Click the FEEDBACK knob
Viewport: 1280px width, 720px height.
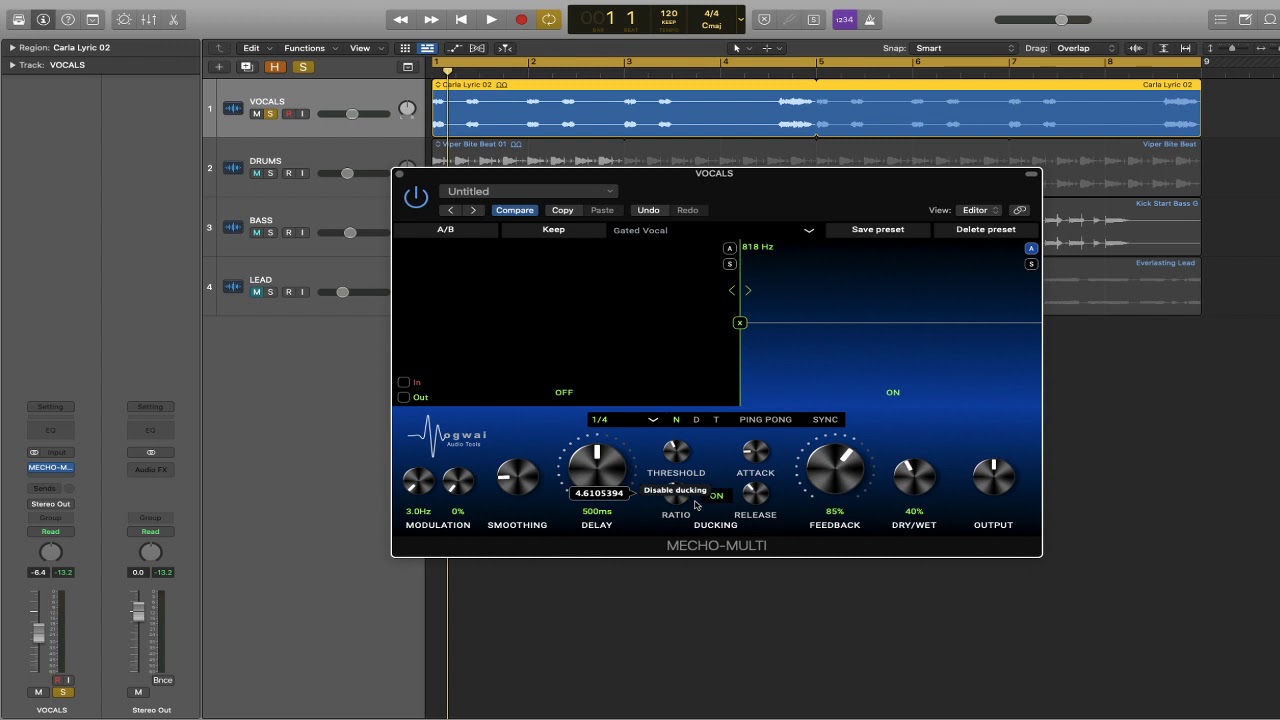(x=835, y=468)
